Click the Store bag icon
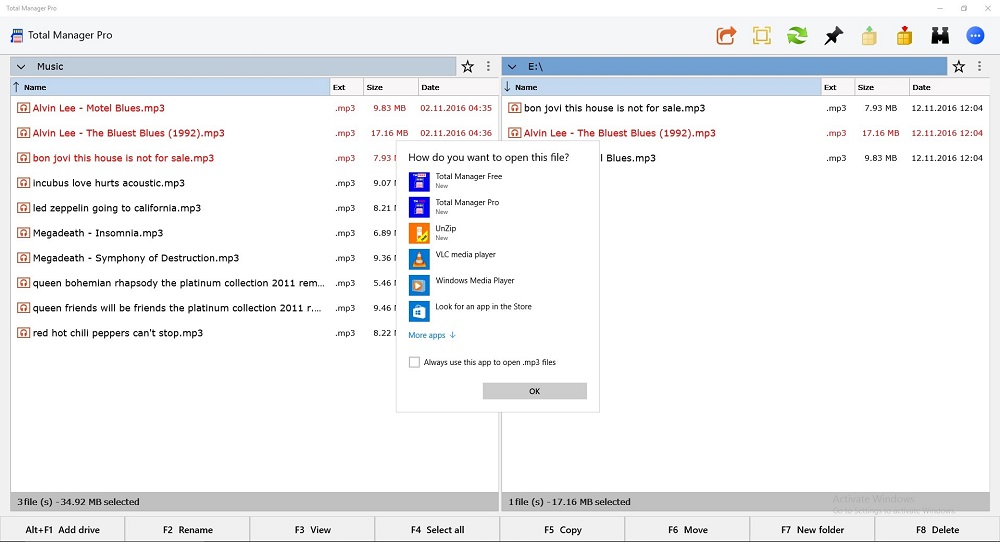The image size is (1000, 542). (419, 311)
